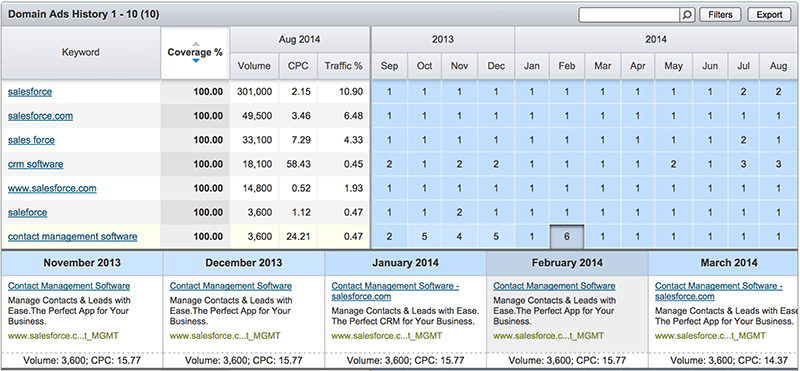Open the Filters panel
Viewport: 800px width, 371px height.
tap(720, 15)
